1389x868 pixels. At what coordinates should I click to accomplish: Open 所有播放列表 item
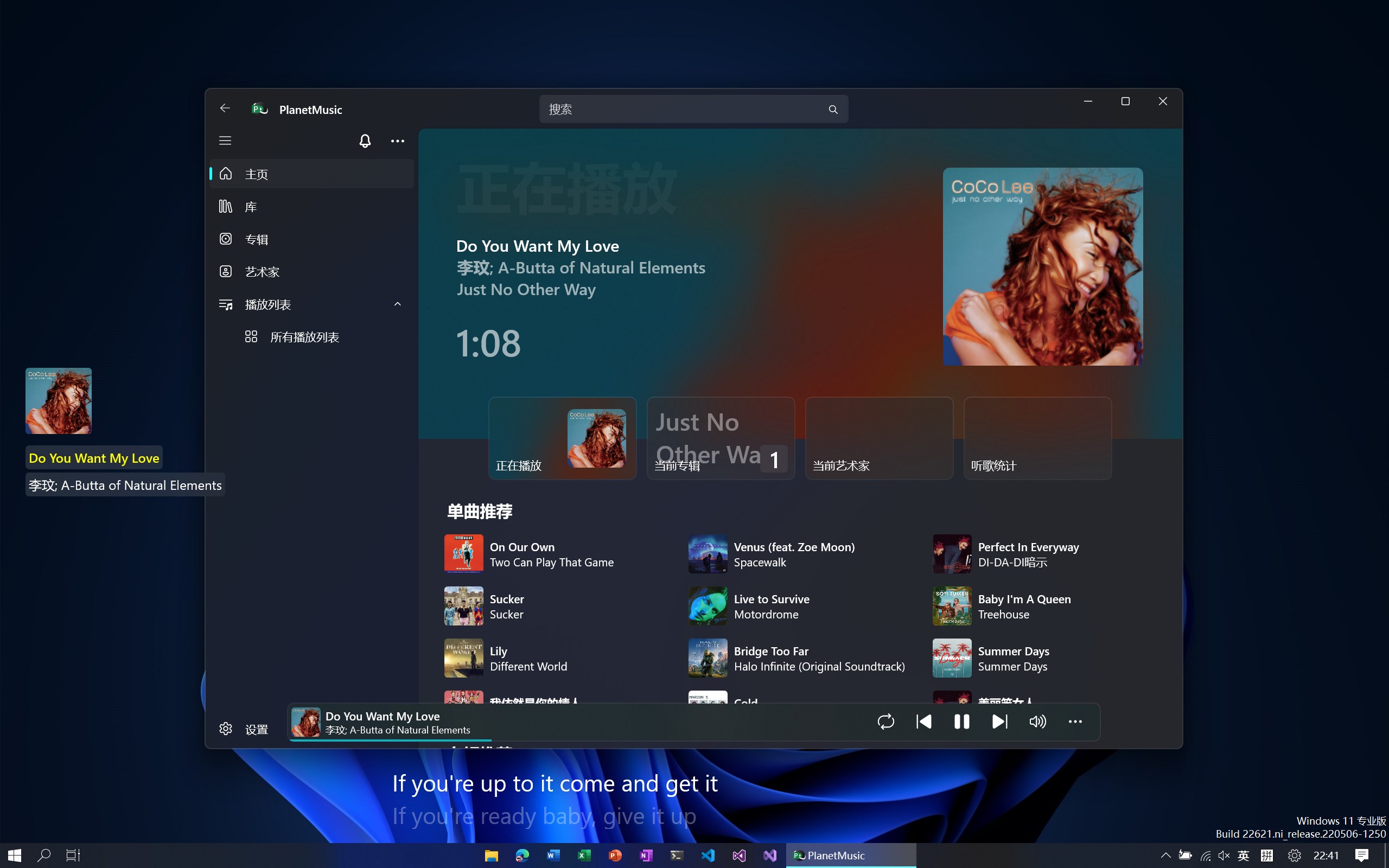coord(305,337)
